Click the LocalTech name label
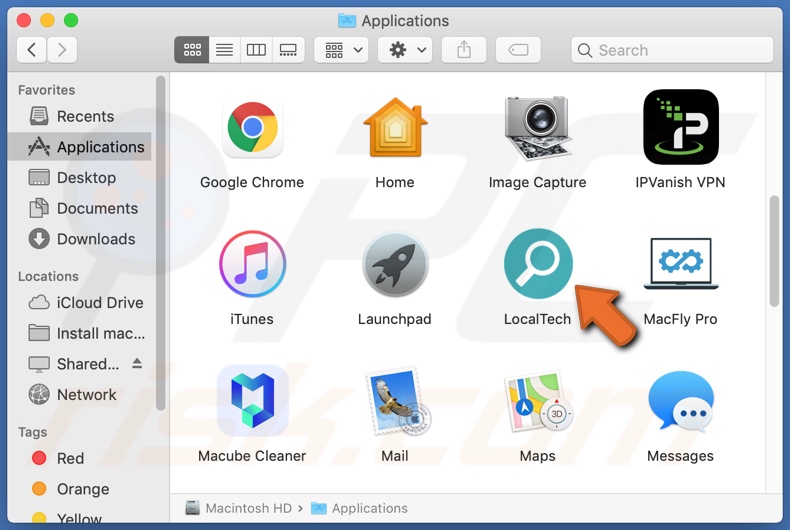The height and width of the screenshot is (530, 790). (538, 319)
